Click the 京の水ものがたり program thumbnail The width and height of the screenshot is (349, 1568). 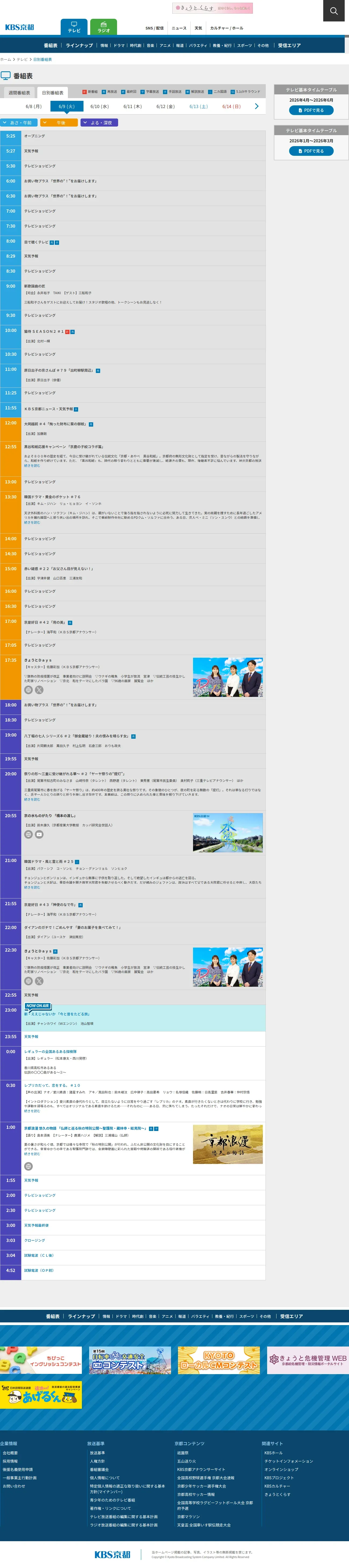(x=228, y=833)
